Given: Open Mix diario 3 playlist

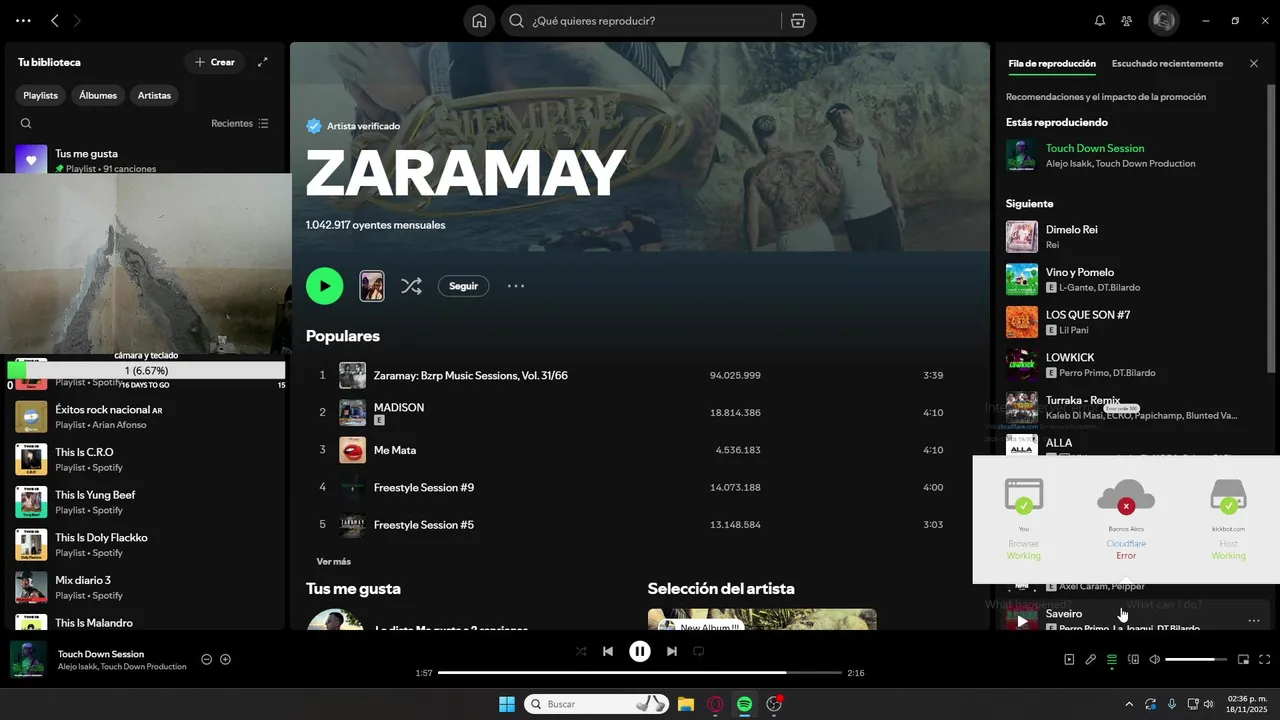Looking at the screenshot, I should click(145, 587).
